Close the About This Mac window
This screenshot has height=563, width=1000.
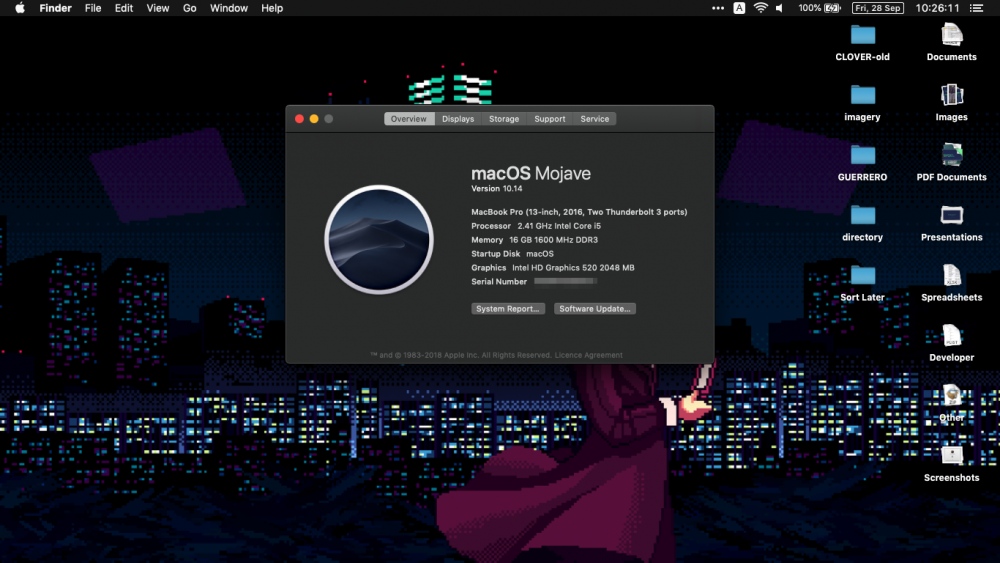tap(299, 119)
